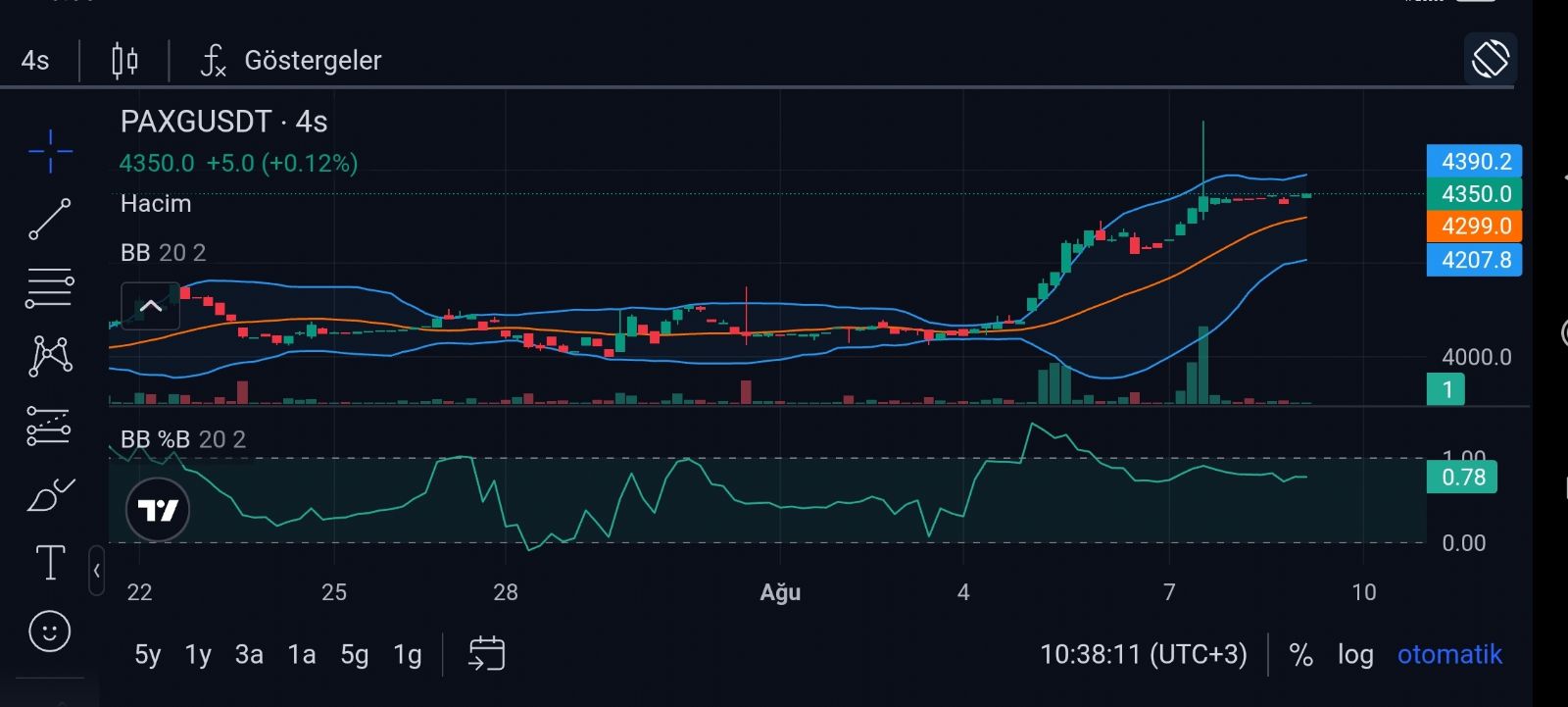
Task: Open the Fibonacci retracement tools
Action: [50, 288]
